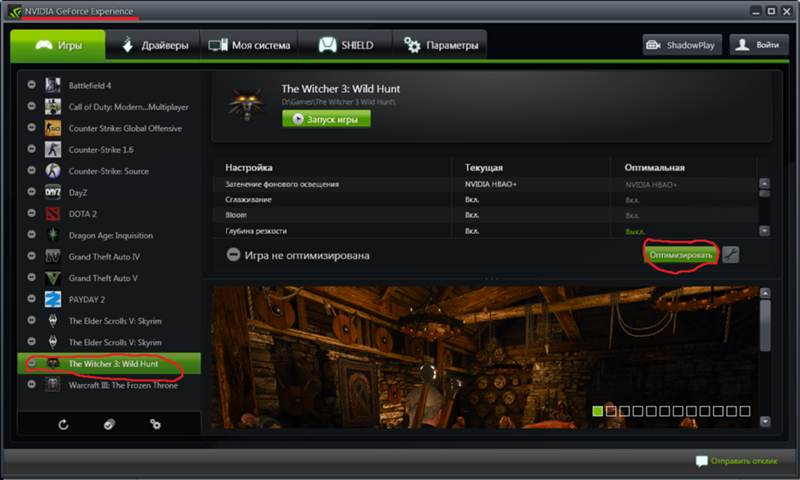This screenshot has height=480, width=800.
Task: Click the Оптимальная column header
Action: coord(655,168)
